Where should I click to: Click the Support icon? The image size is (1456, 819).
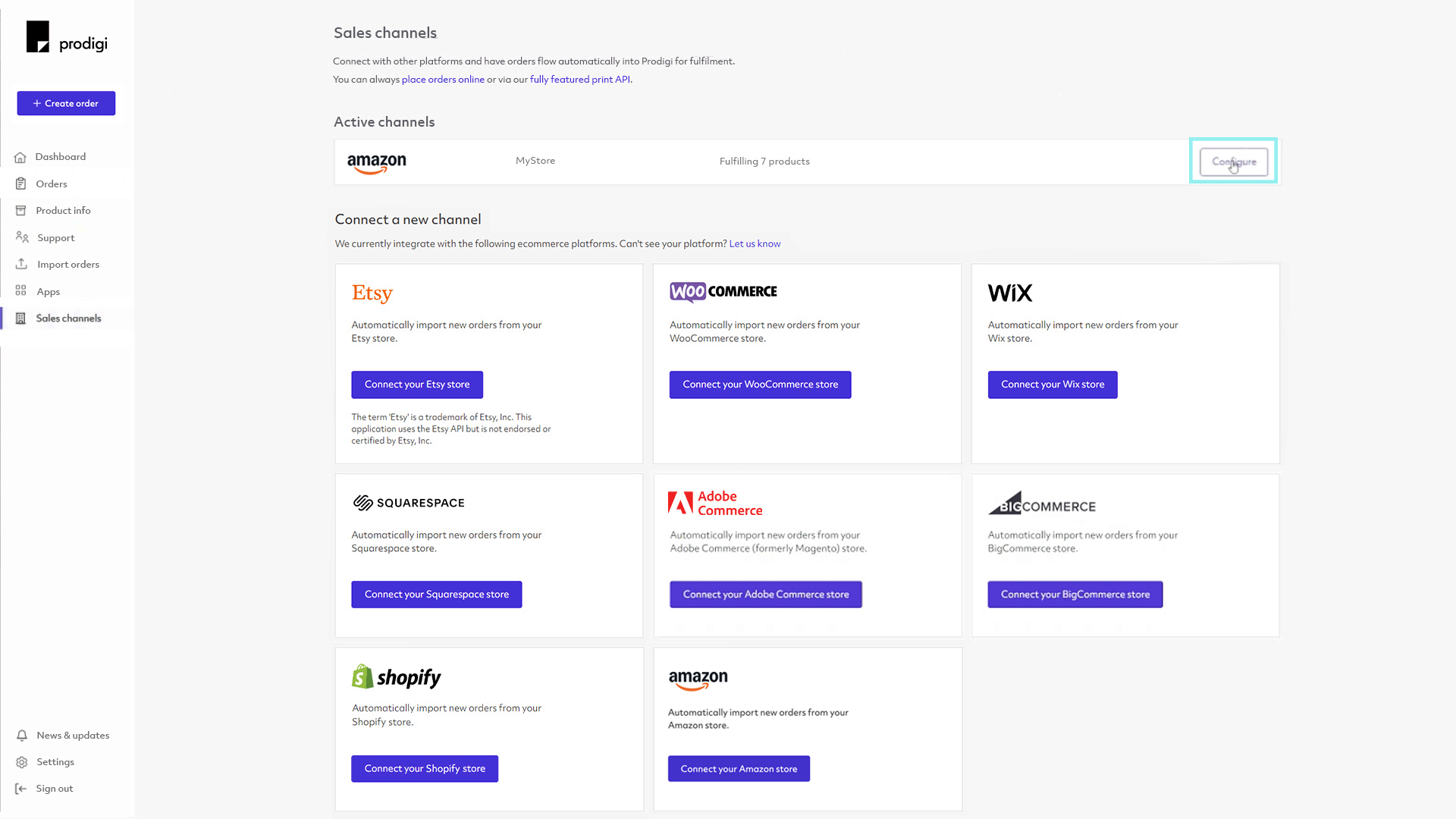point(22,237)
